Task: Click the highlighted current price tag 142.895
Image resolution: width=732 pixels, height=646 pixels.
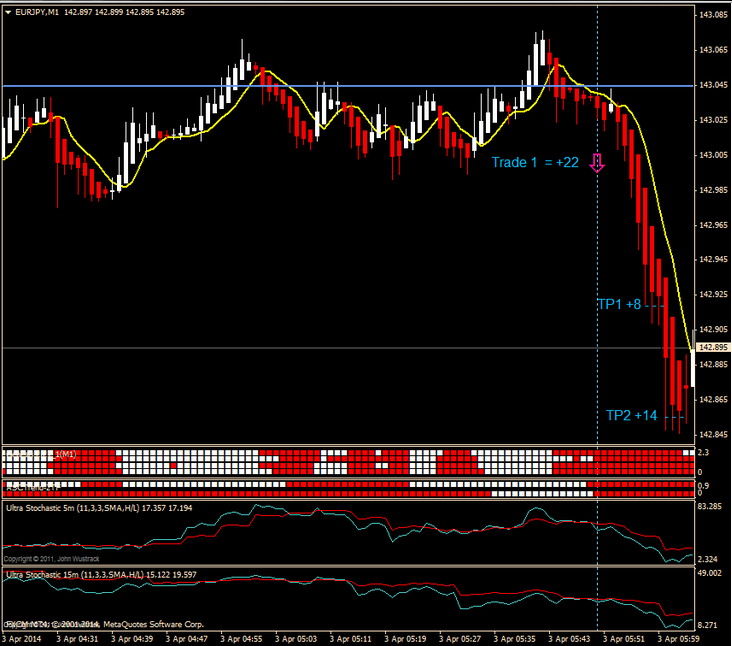Action: tap(713, 347)
